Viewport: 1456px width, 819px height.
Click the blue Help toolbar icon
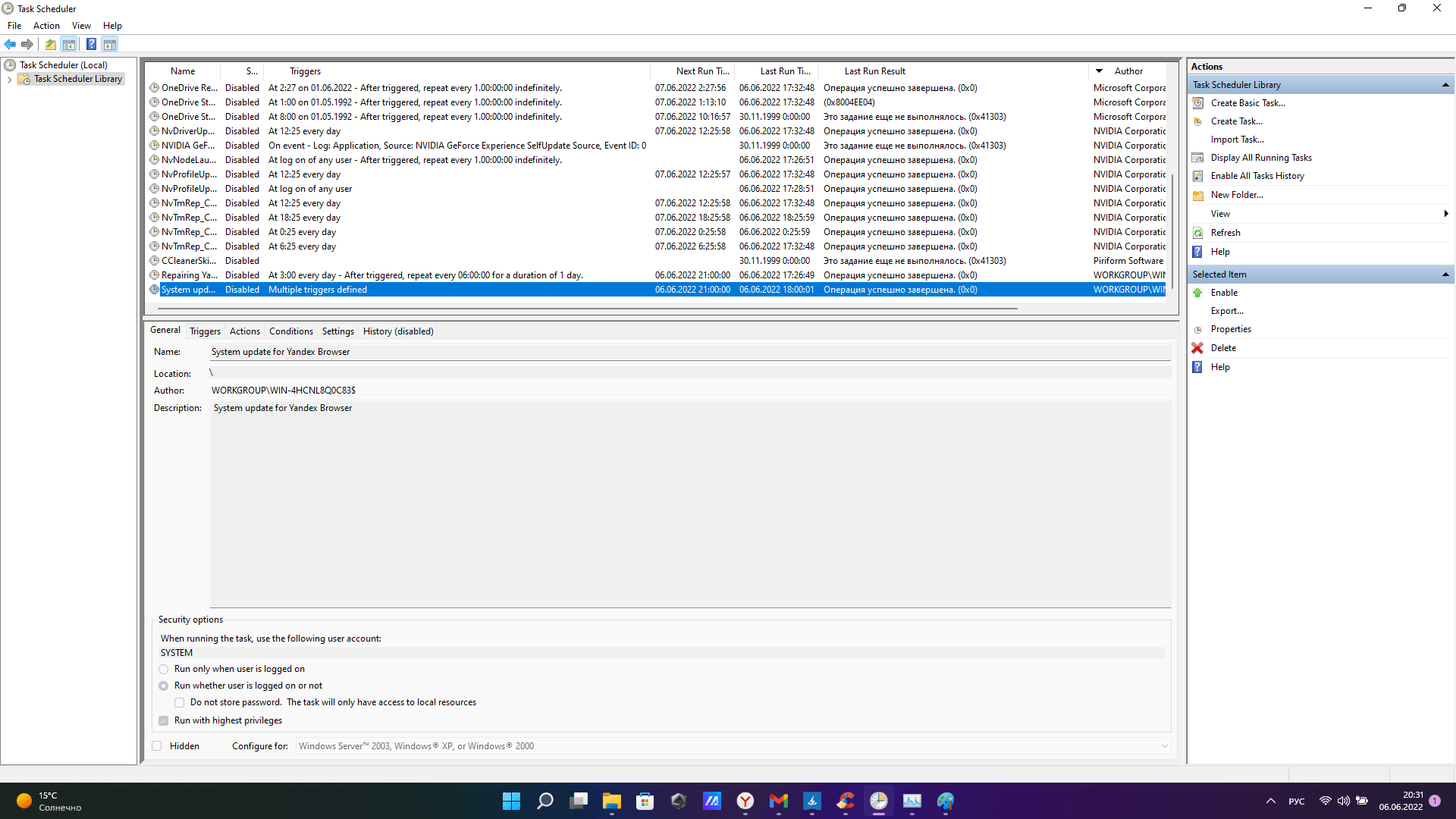click(91, 44)
